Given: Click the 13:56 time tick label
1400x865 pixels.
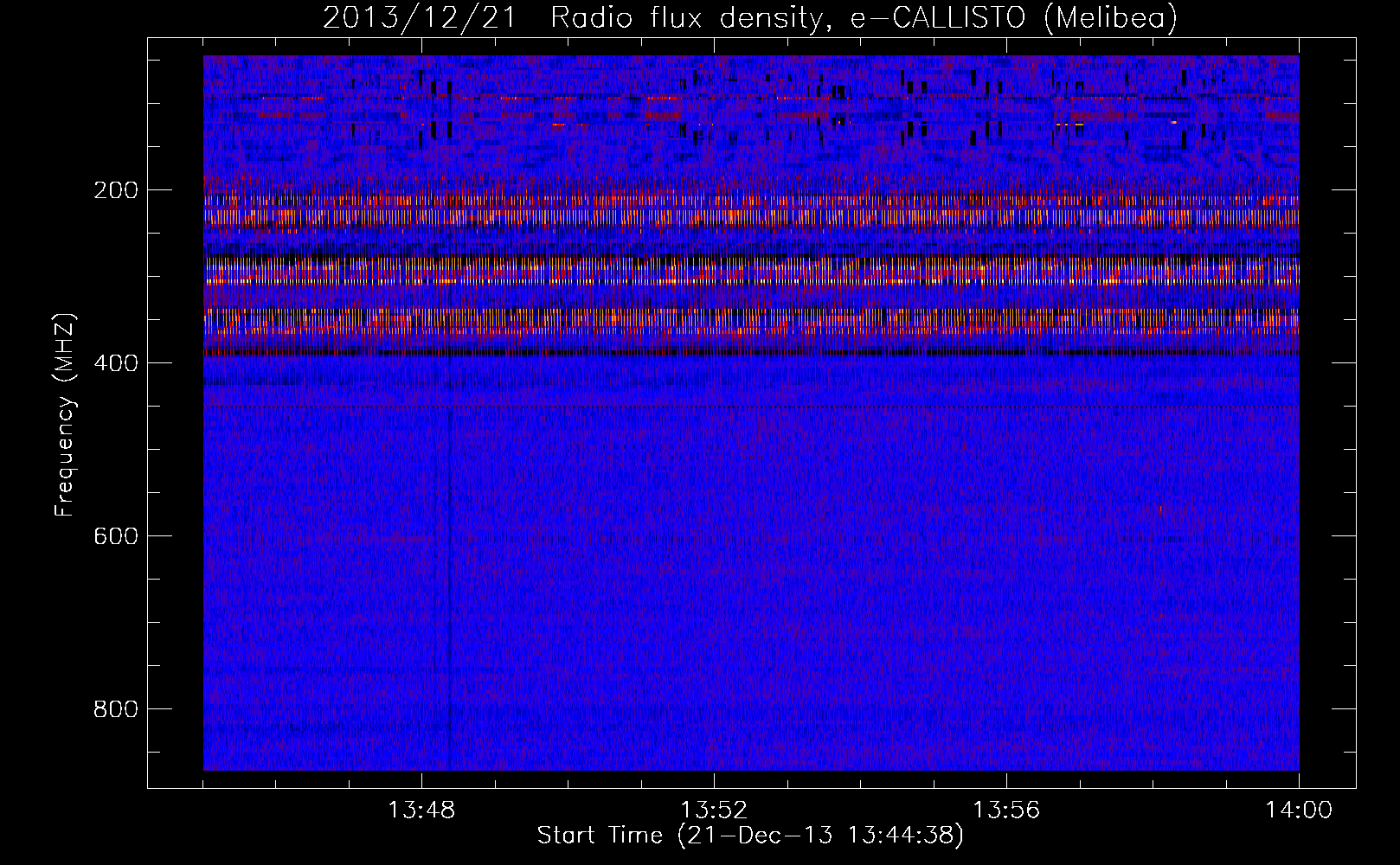Looking at the screenshot, I should tap(1006, 811).
